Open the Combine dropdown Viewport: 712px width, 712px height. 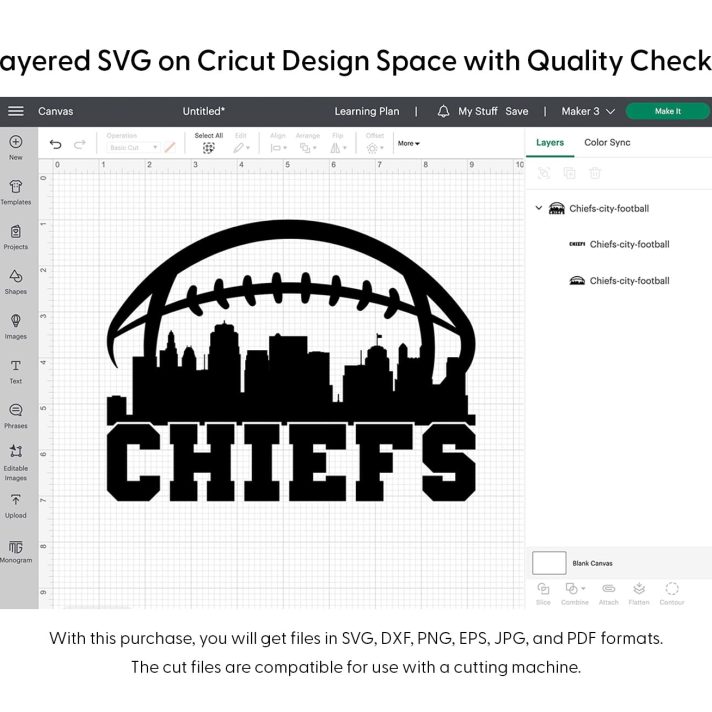575,594
